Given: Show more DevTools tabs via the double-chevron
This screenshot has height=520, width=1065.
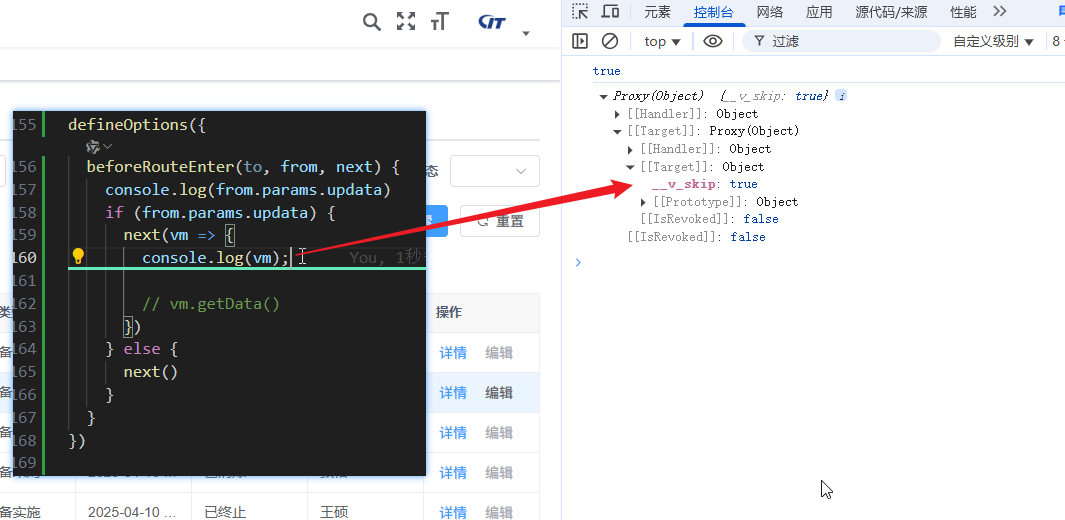Looking at the screenshot, I should (999, 12).
